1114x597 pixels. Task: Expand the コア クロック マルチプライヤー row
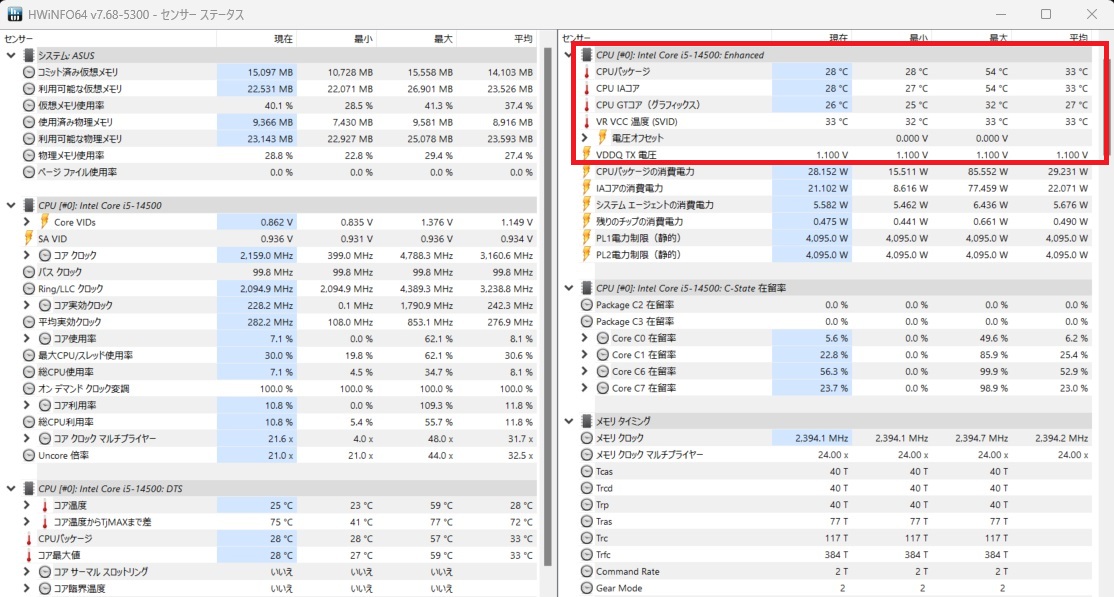click(26, 439)
